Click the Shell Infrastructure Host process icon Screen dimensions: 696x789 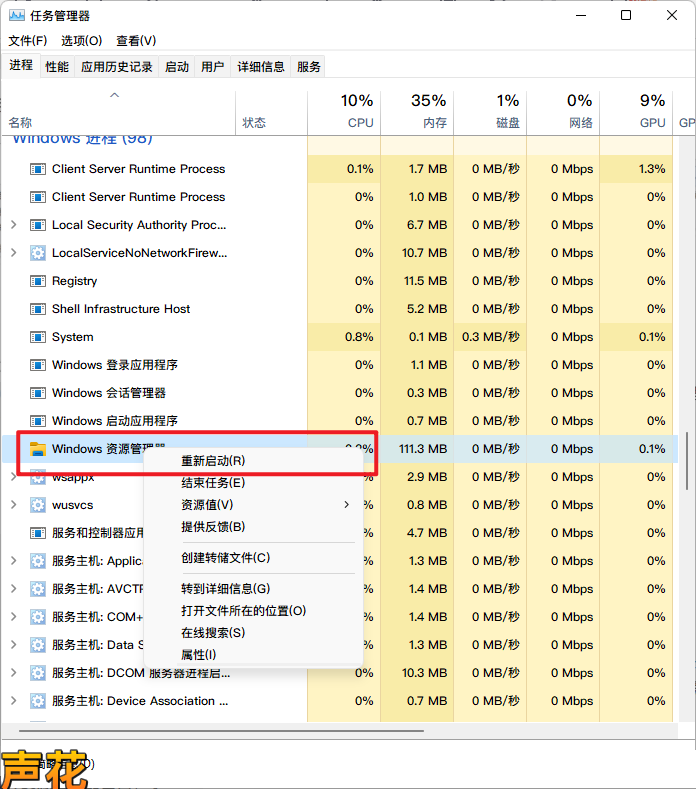38,309
